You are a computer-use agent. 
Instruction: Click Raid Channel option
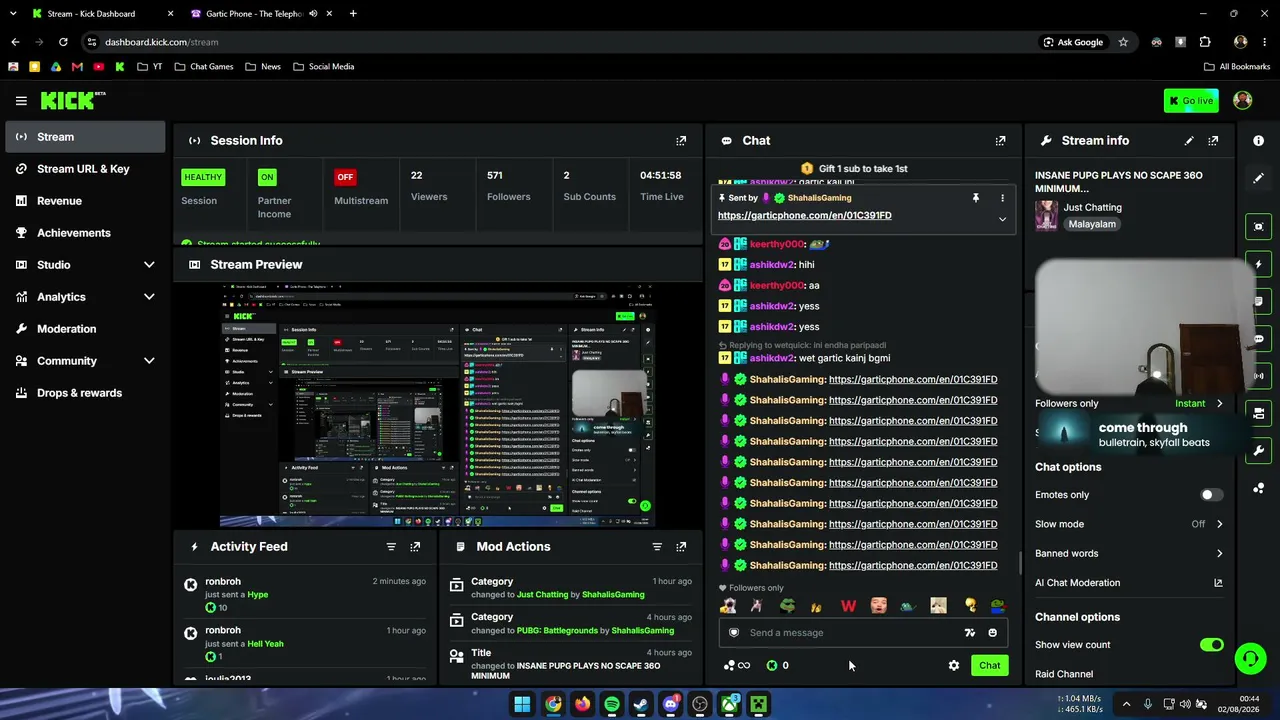pyautogui.click(x=1064, y=674)
